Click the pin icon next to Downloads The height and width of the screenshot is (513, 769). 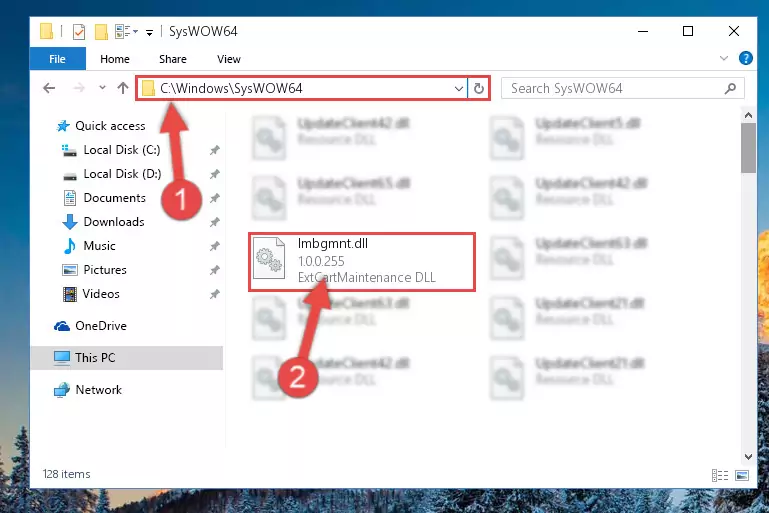point(215,222)
